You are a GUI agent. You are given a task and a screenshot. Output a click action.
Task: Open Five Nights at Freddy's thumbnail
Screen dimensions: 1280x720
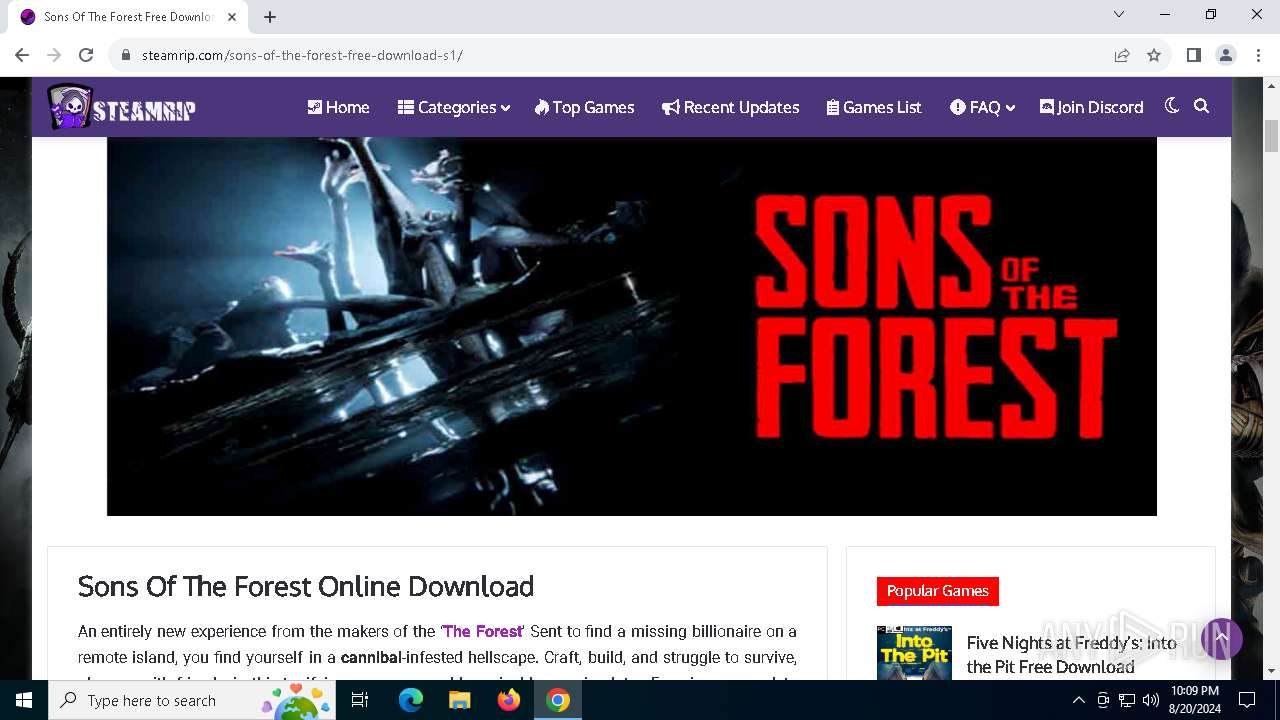[914, 653]
